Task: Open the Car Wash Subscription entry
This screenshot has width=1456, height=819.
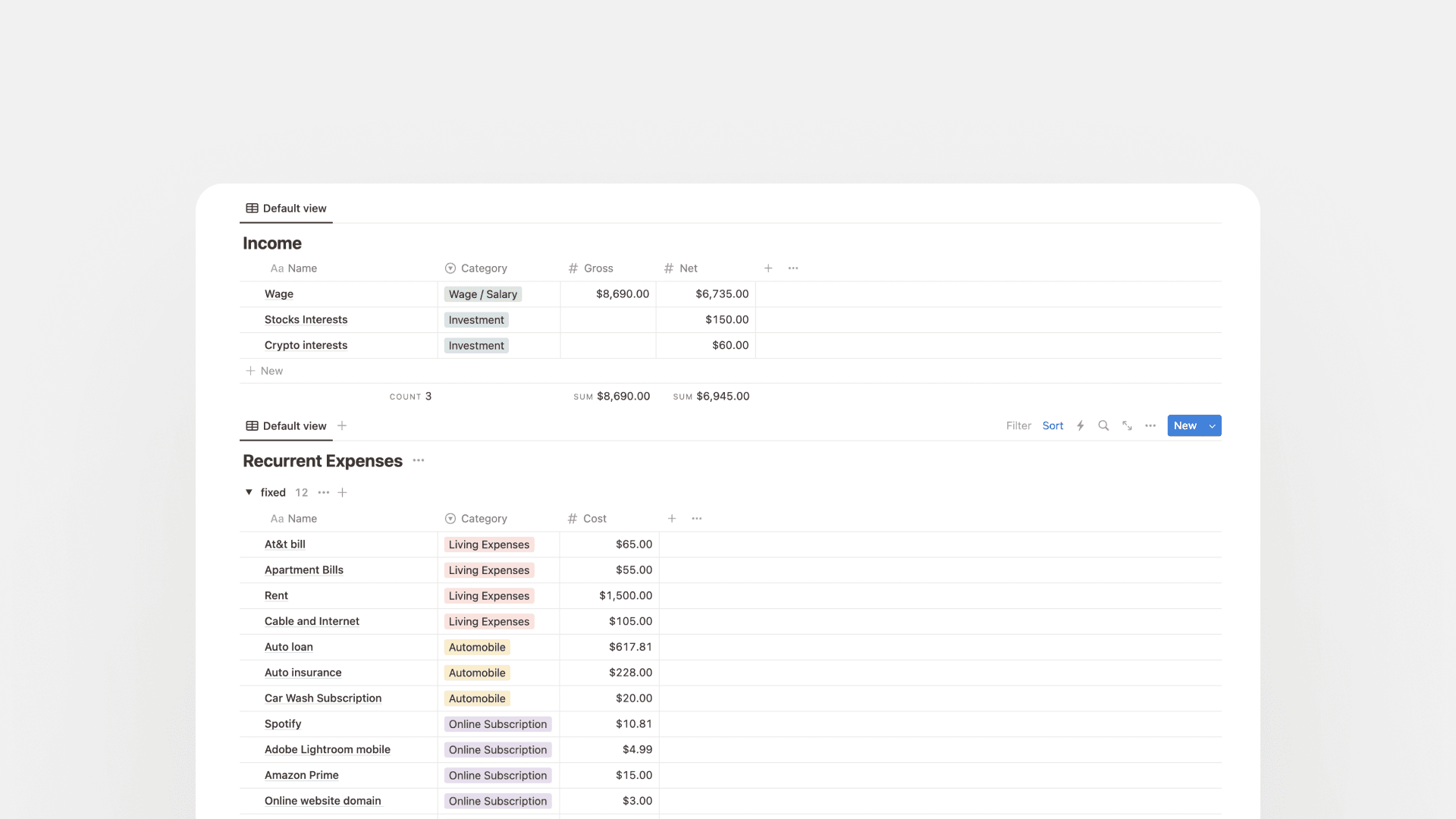Action: pos(323,699)
